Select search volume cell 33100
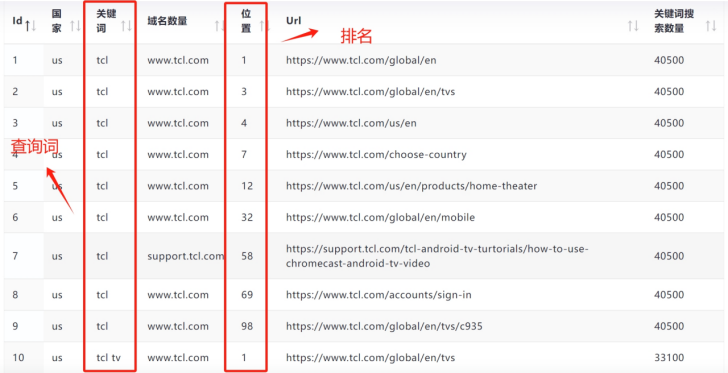The height and width of the screenshot is (373, 728). (x=669, y=358)
